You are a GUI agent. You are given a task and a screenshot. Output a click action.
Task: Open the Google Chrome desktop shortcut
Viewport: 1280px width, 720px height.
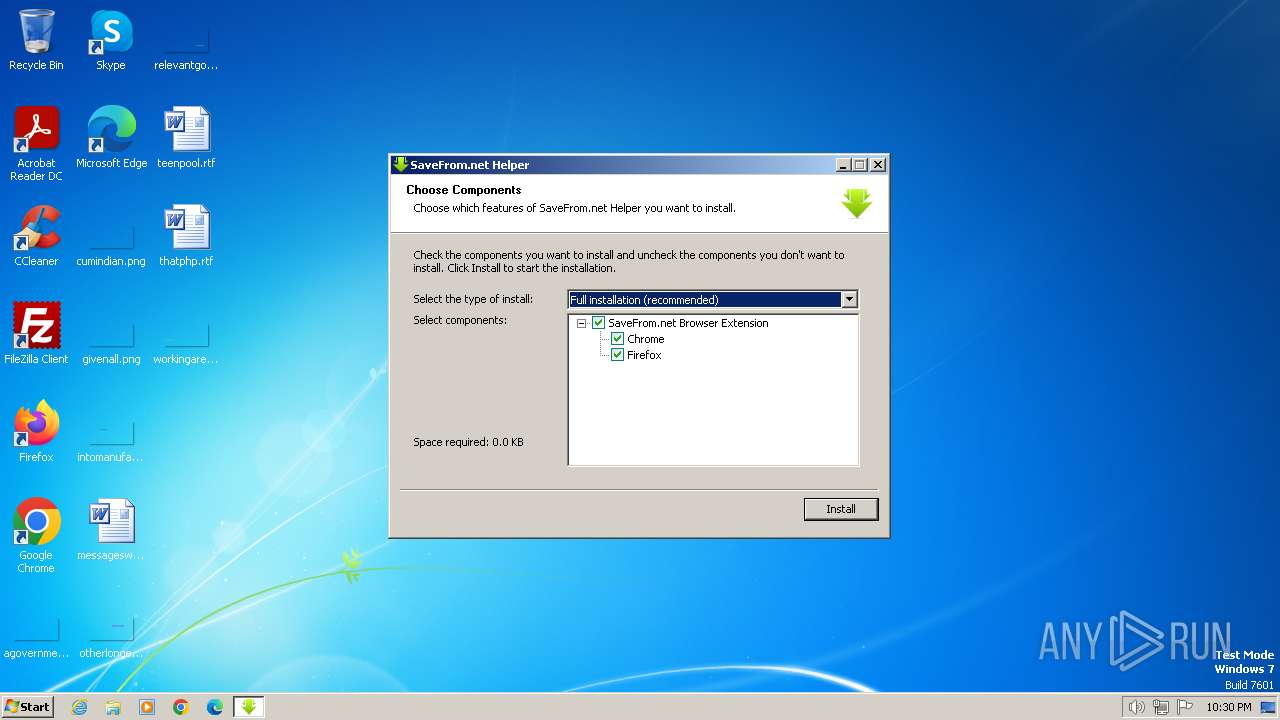point(36,536)
